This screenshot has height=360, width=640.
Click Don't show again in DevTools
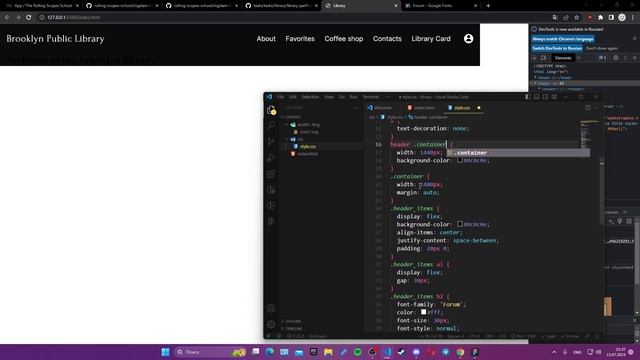coord(602,48)
